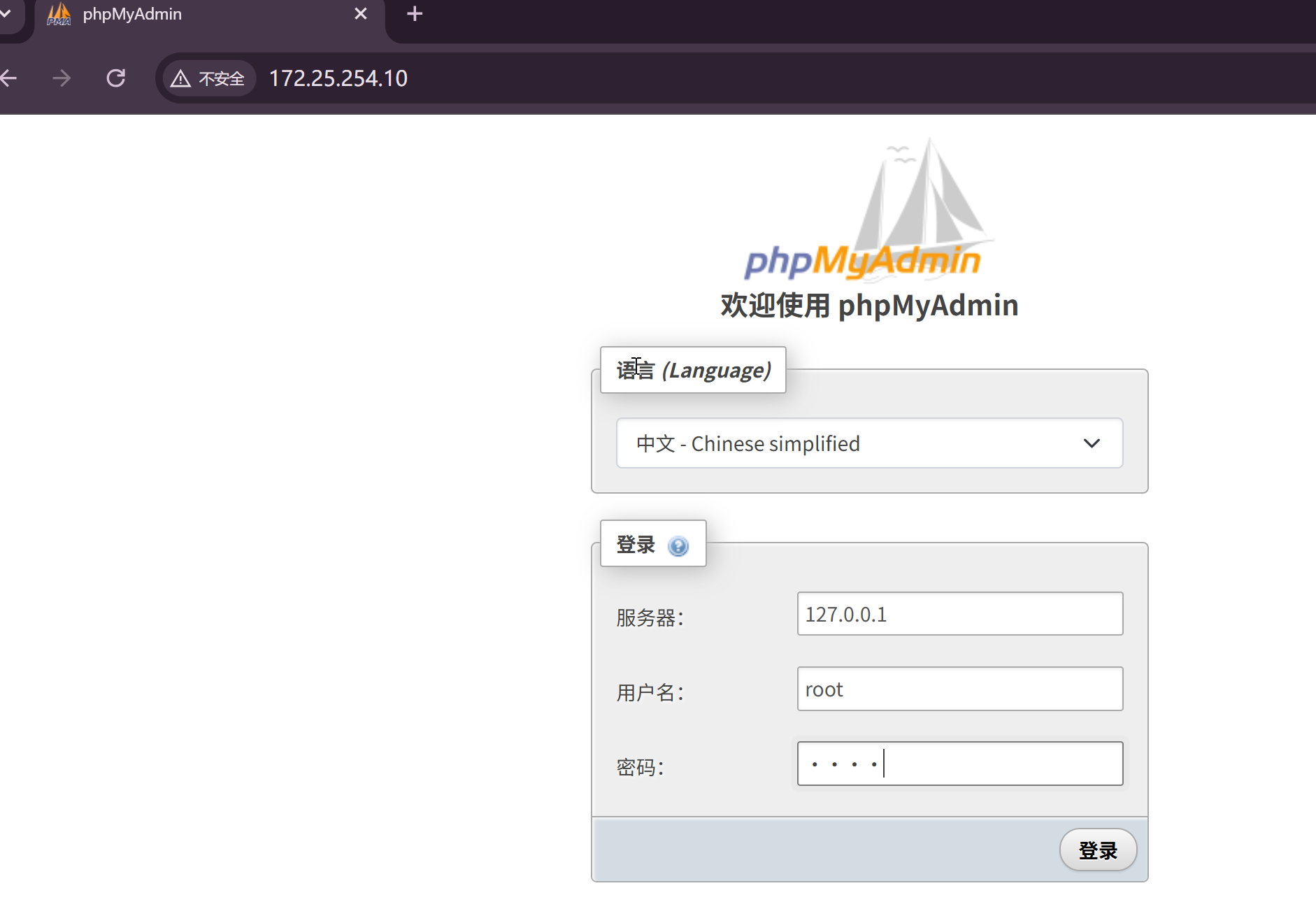The width and height of the screenshot is (1316, 902).
Task: Open a new browser tab
Action: pos(415,14)
